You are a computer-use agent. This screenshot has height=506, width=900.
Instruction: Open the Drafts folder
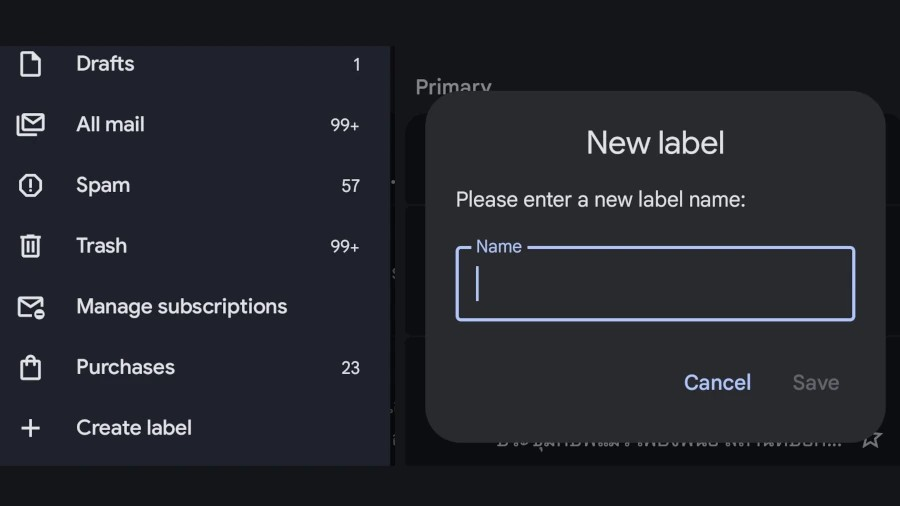[105, 64]
